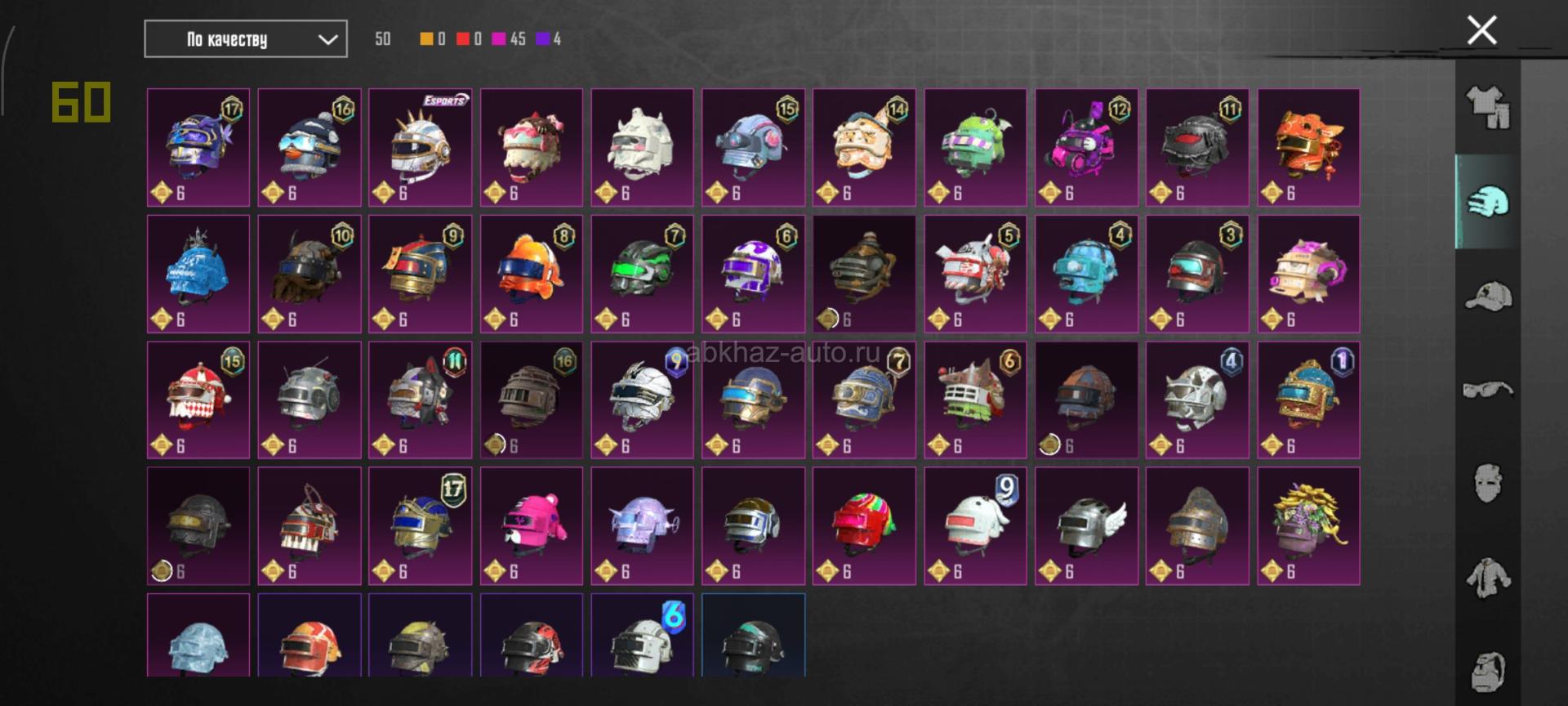This screenshot has width=1568, height=706.
Task: Select the green slime monster helmet
Action: pyautogui.click(x=975, y=147)
